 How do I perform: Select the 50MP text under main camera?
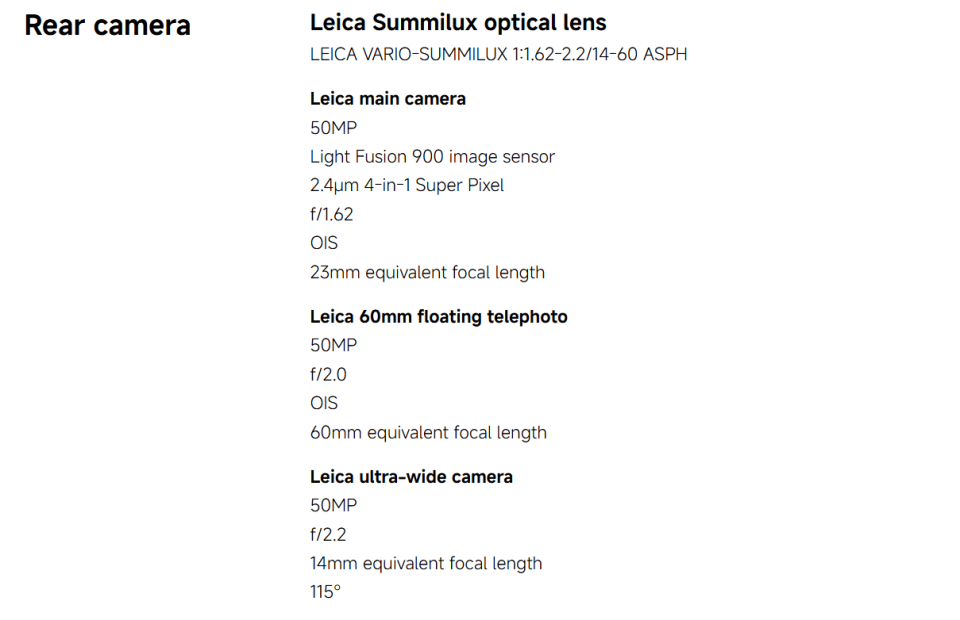tap(333, 128)
